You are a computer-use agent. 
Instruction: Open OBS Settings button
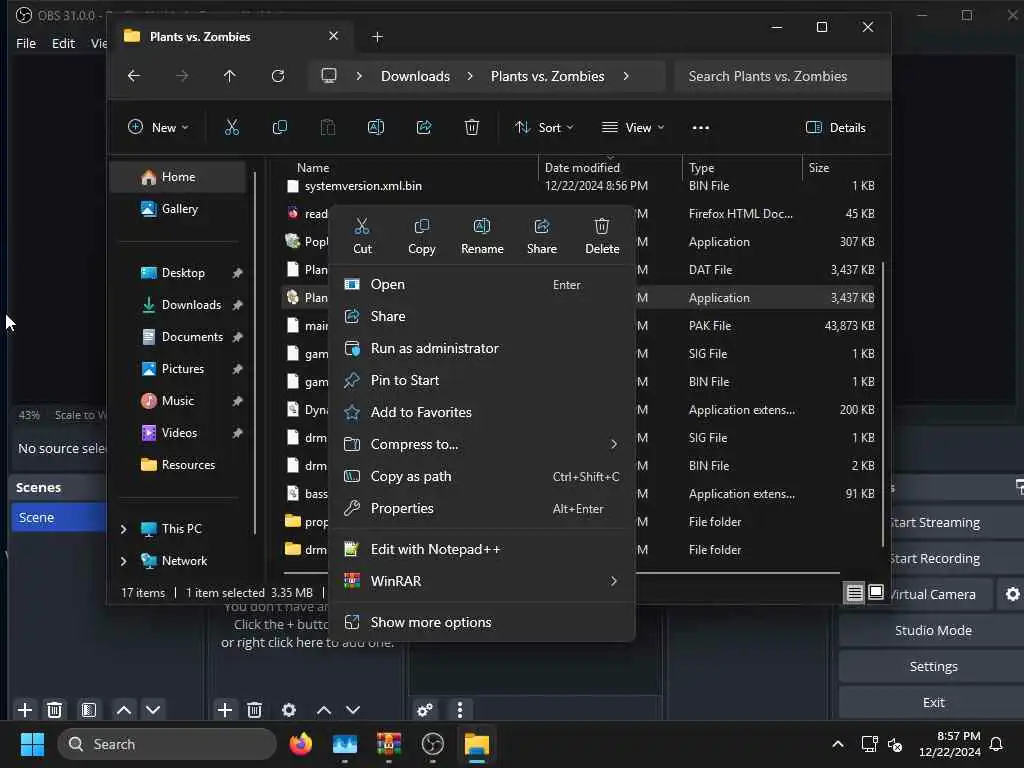click(933, 667)
